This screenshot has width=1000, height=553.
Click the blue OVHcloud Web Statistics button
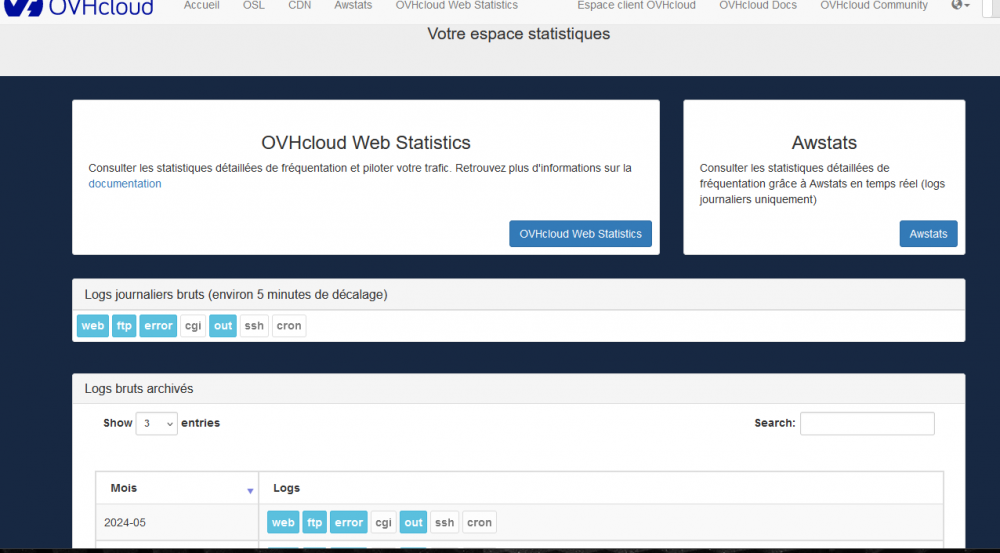pos(580,233)
